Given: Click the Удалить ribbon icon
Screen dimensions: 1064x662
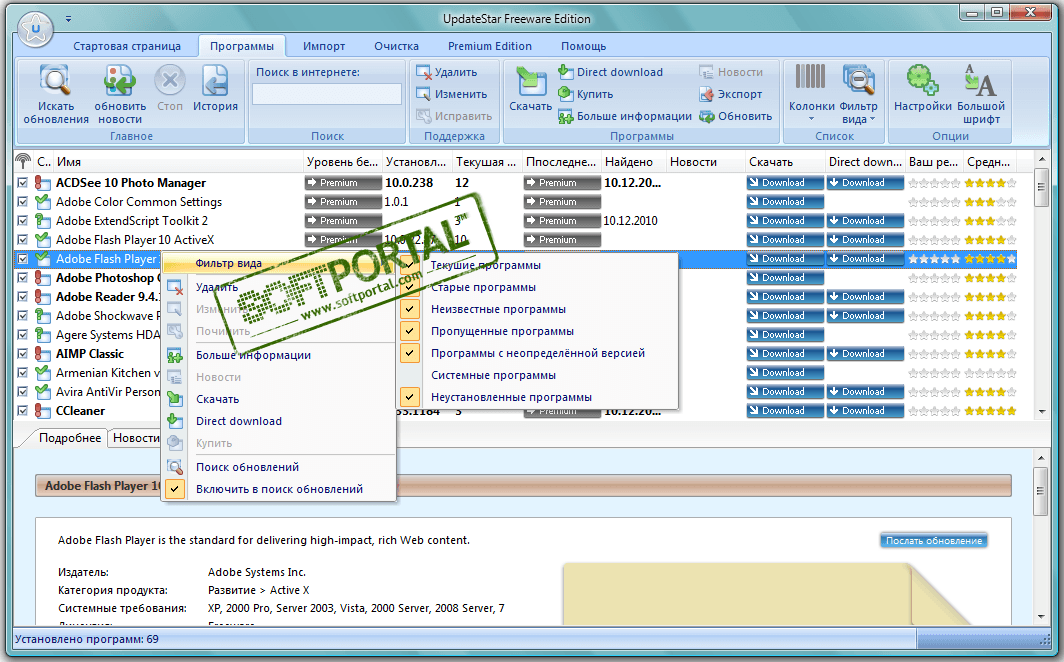Looking at the screenshot, I should pyautogui.click(x=423, y=72).
